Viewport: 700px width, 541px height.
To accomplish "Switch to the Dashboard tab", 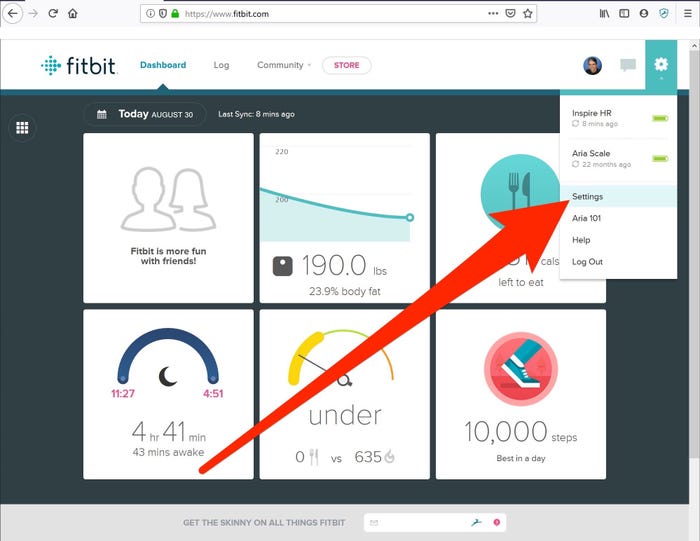I will pos(163,65).
